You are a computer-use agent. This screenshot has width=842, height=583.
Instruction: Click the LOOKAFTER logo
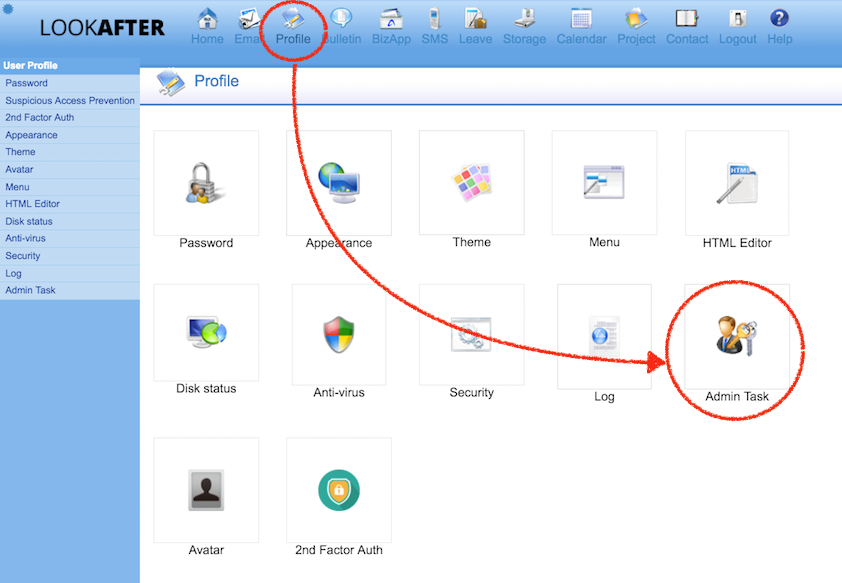[102, 28]
